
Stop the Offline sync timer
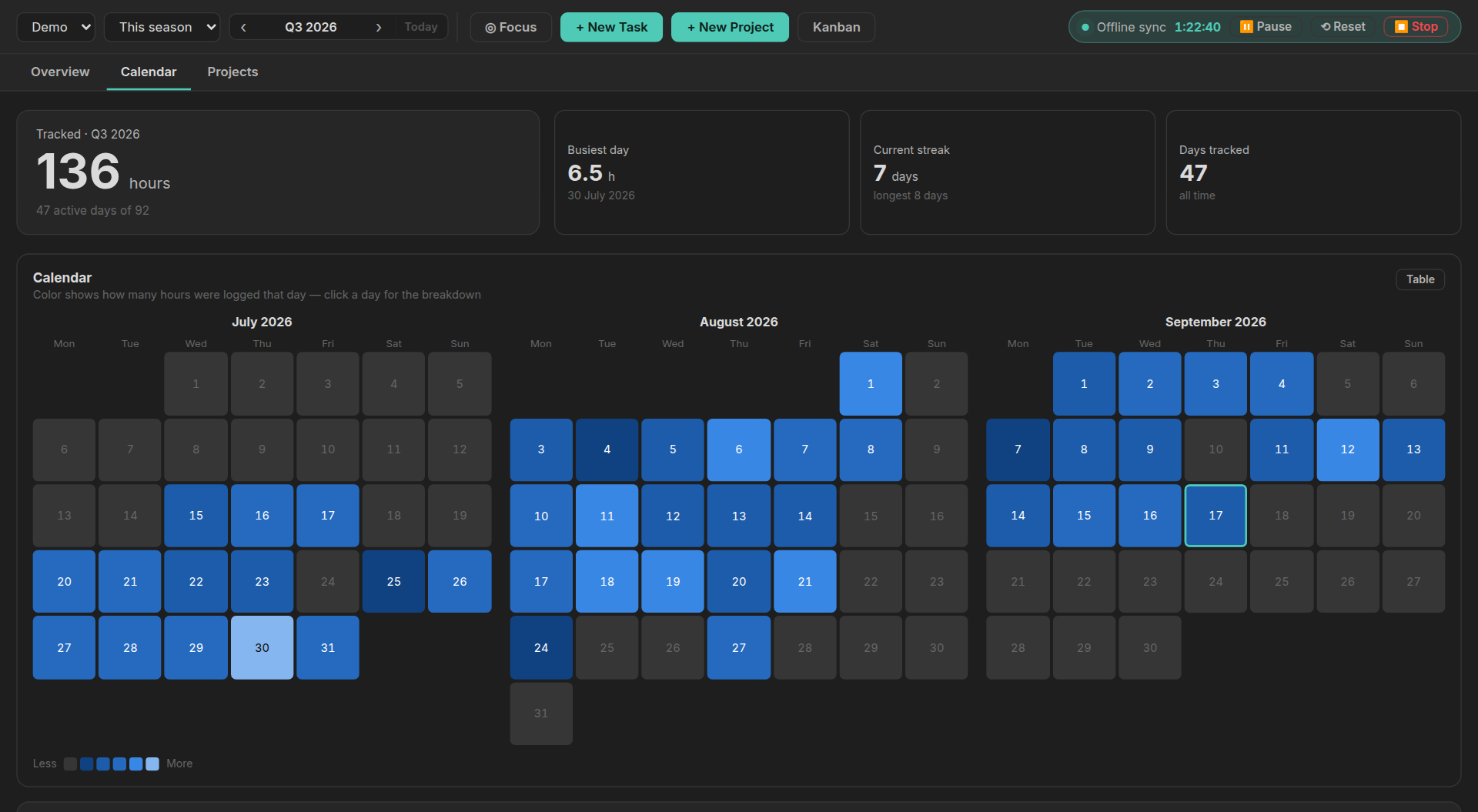[x=1416, y=27]
